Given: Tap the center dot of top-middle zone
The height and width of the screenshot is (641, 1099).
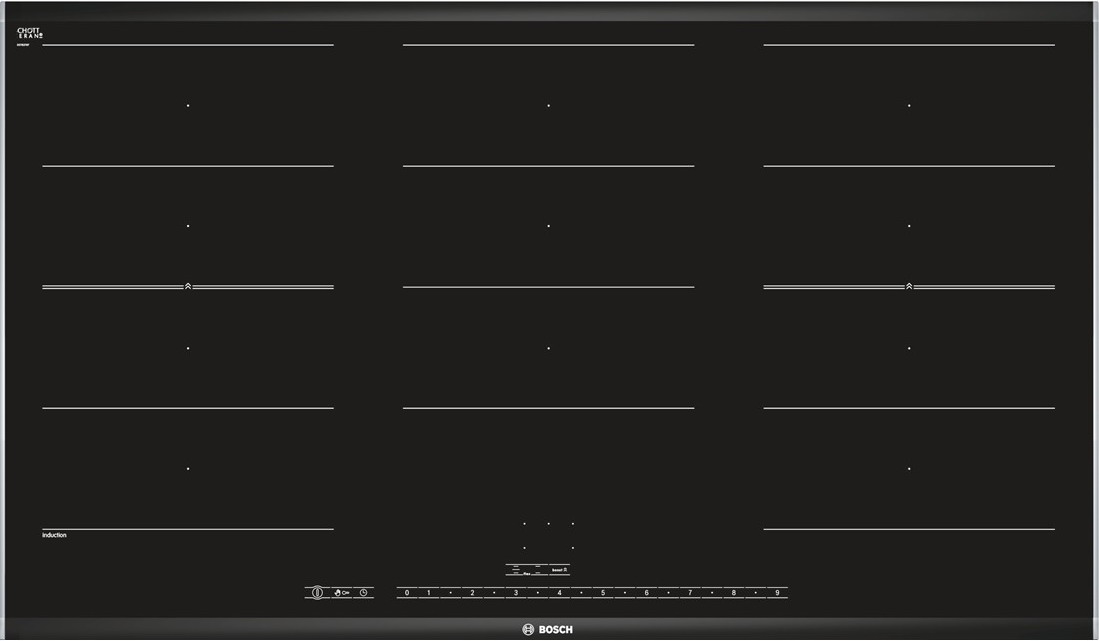Looking at the screenshot, I should click(548, 105).
